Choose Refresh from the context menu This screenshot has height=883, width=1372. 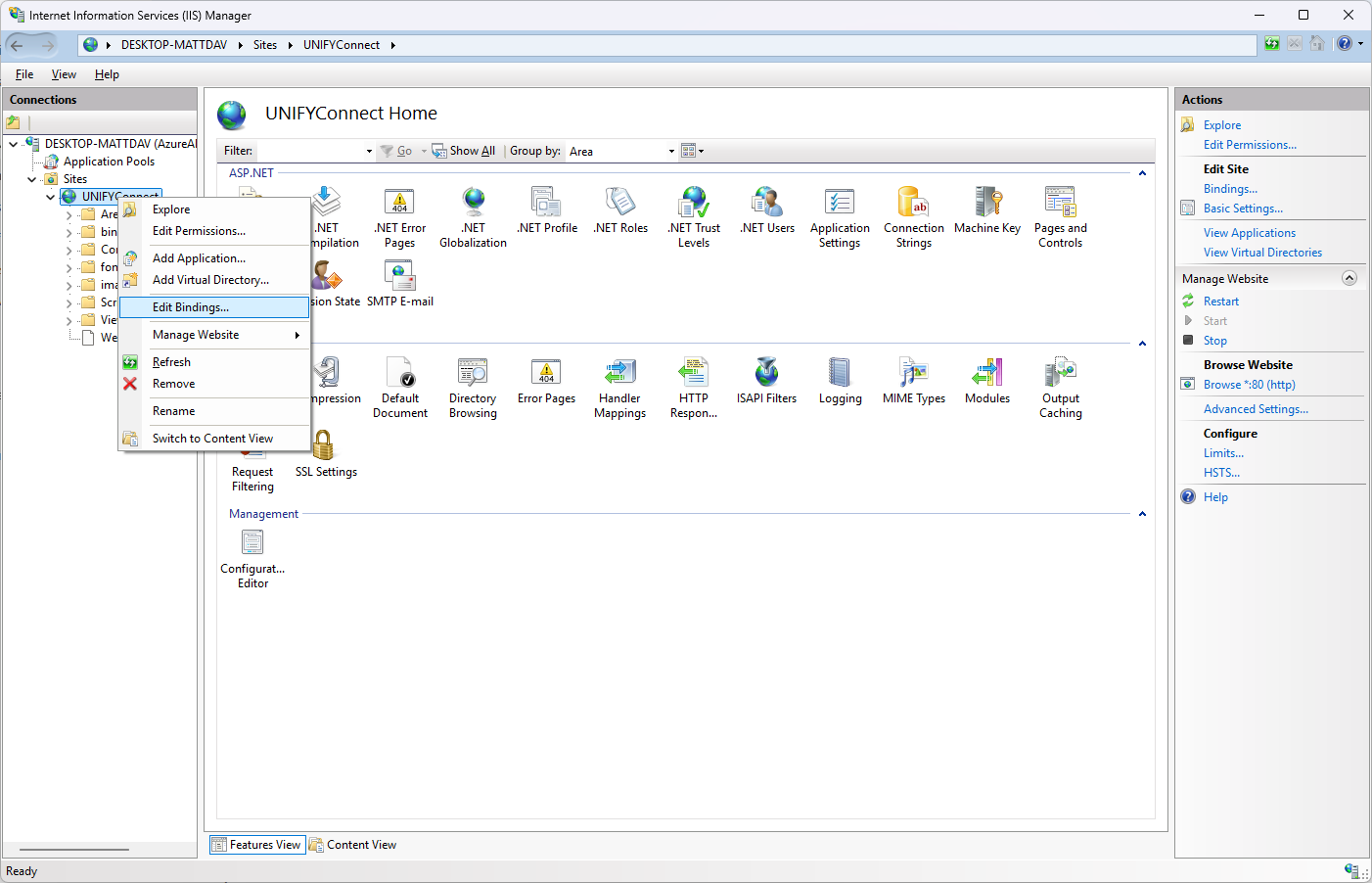214,362
